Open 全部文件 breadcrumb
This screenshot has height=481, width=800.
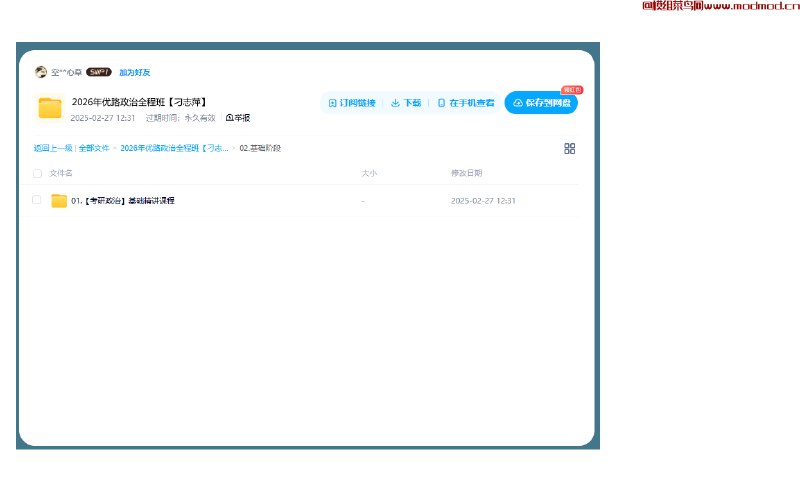pos(94,148)
